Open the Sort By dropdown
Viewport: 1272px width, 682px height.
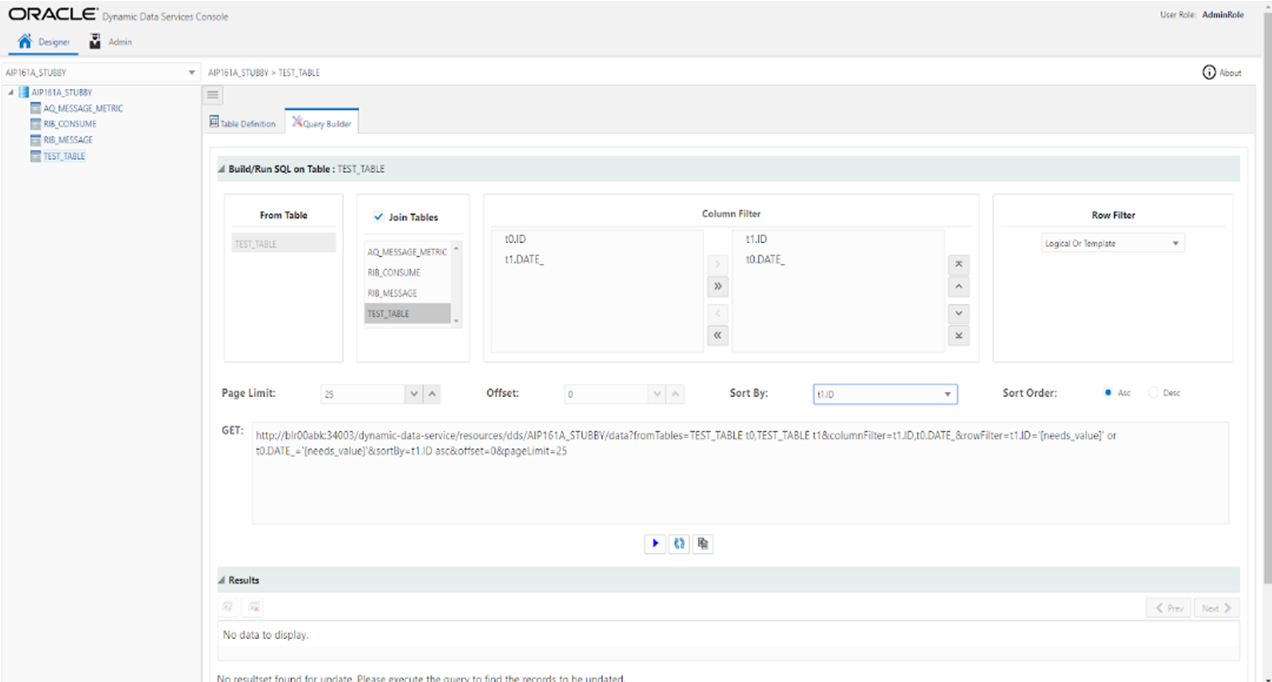(947, 394)
